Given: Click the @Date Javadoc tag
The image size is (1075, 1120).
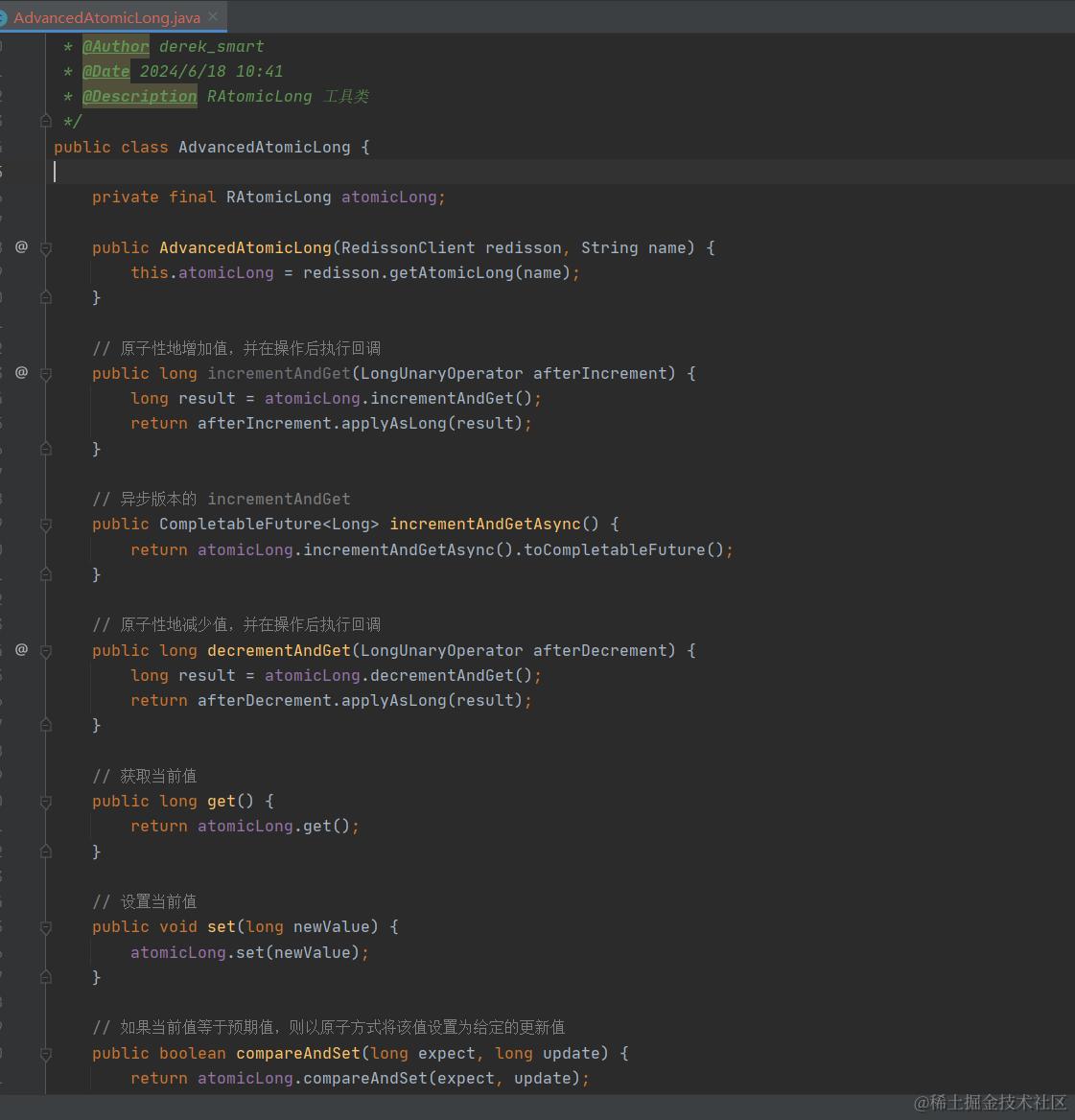Looking at the screenshot, I should (x=105, y=71).
